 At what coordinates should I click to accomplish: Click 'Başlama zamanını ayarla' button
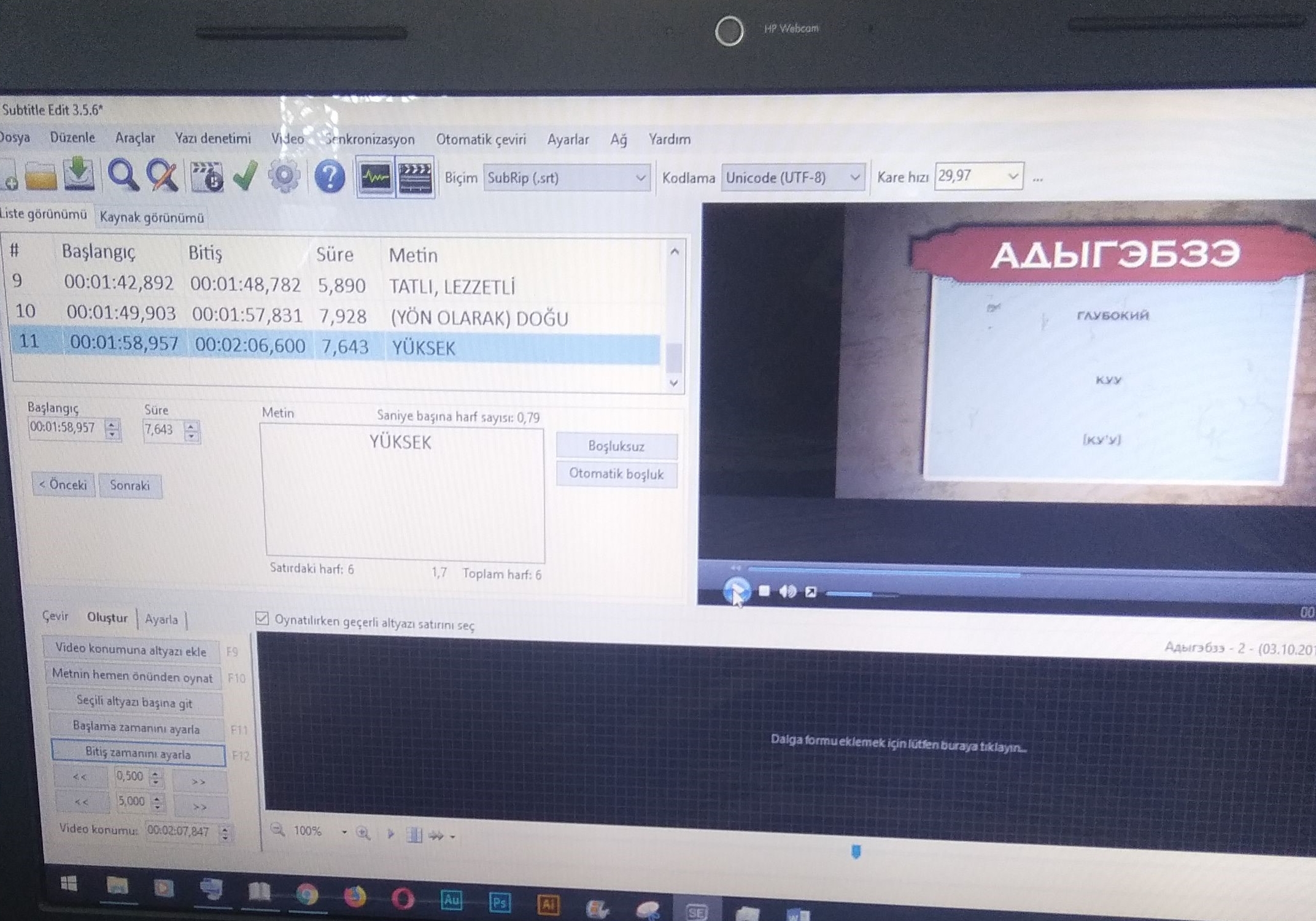[x=136, y=728]
